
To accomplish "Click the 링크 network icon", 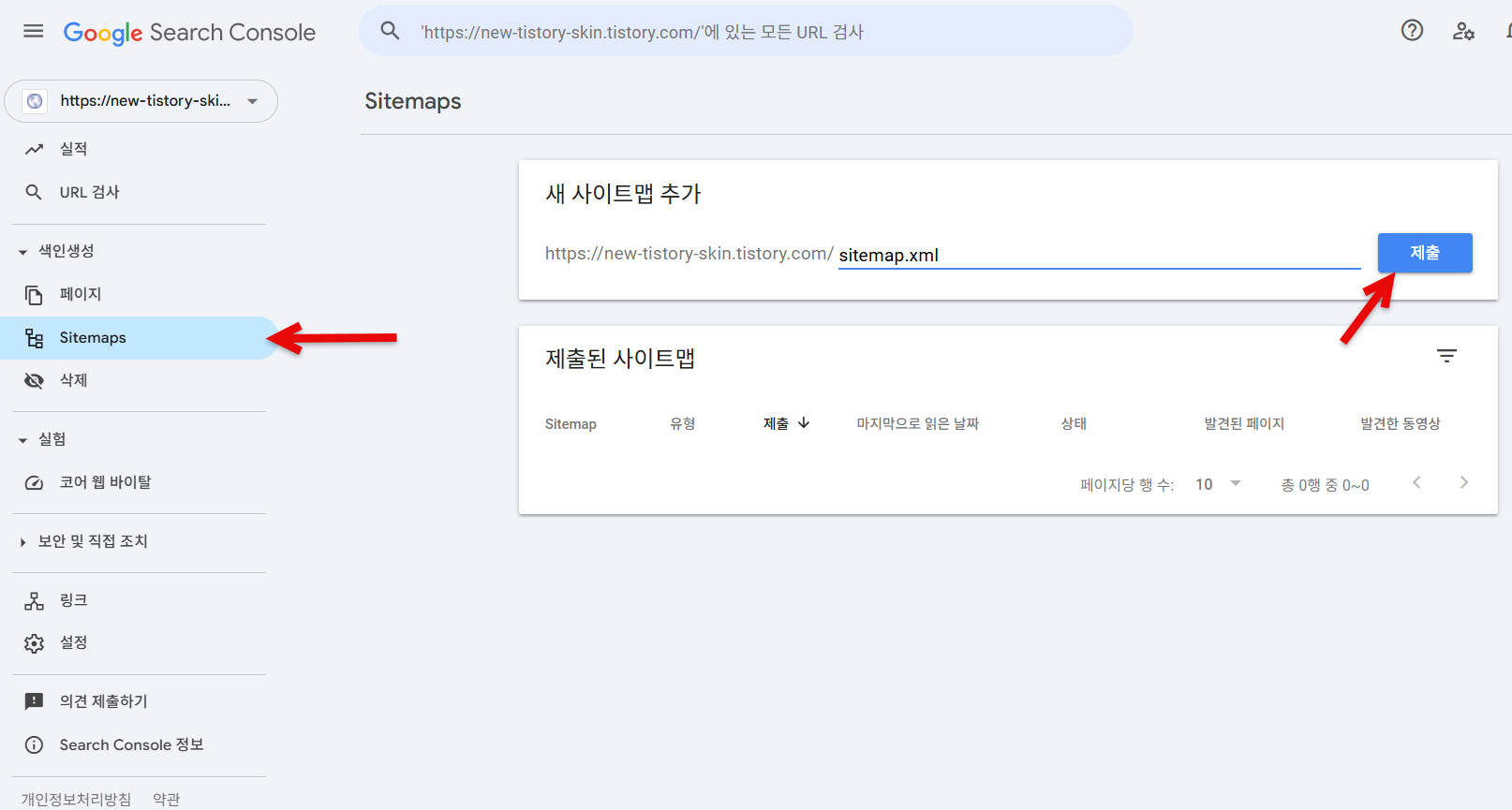I will (x=34, y=600).
